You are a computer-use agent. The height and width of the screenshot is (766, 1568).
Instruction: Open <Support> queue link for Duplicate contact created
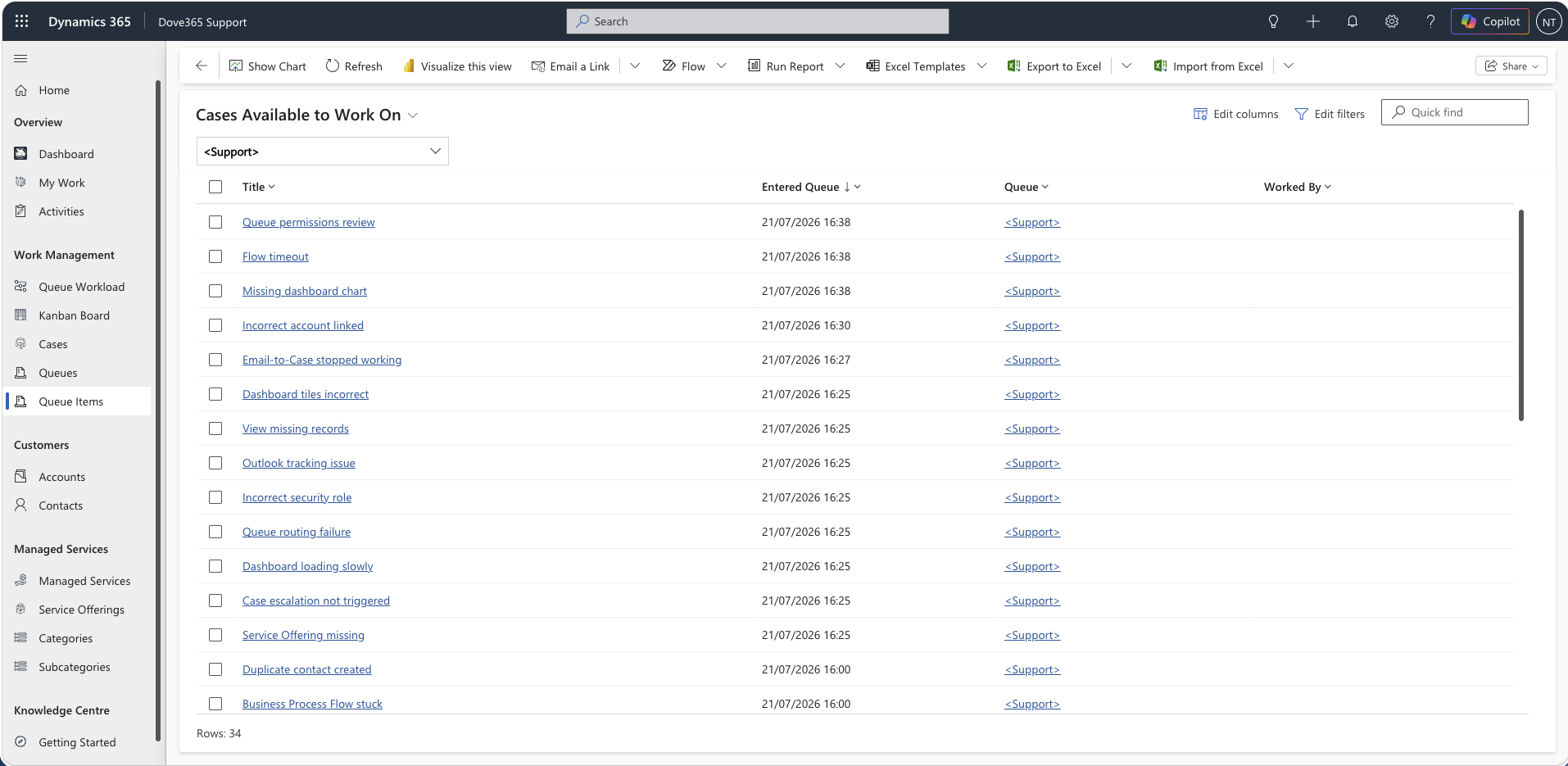tap(1032, 669)
